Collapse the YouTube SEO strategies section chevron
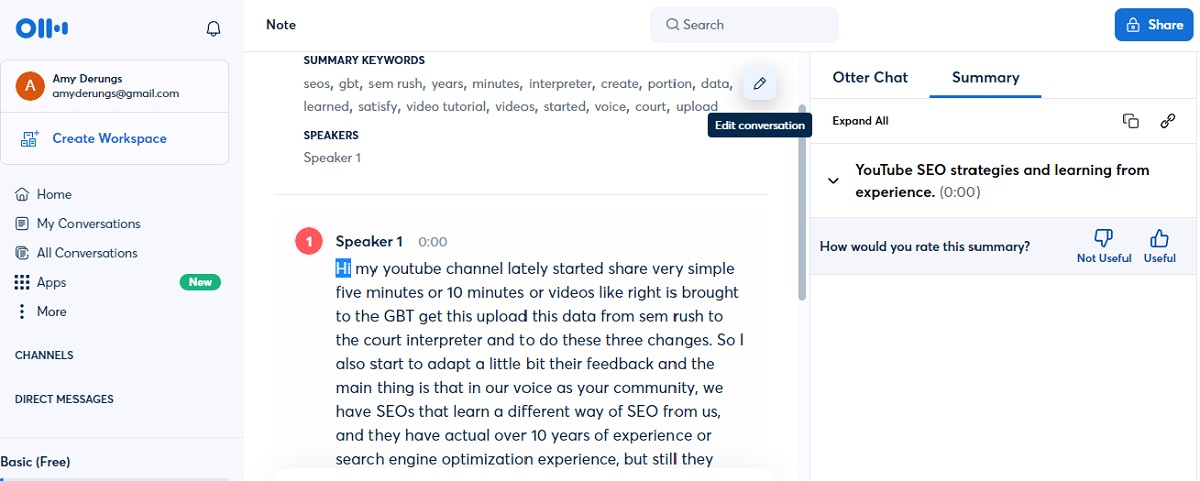The image size is (1200, 481). pos(832,181)
